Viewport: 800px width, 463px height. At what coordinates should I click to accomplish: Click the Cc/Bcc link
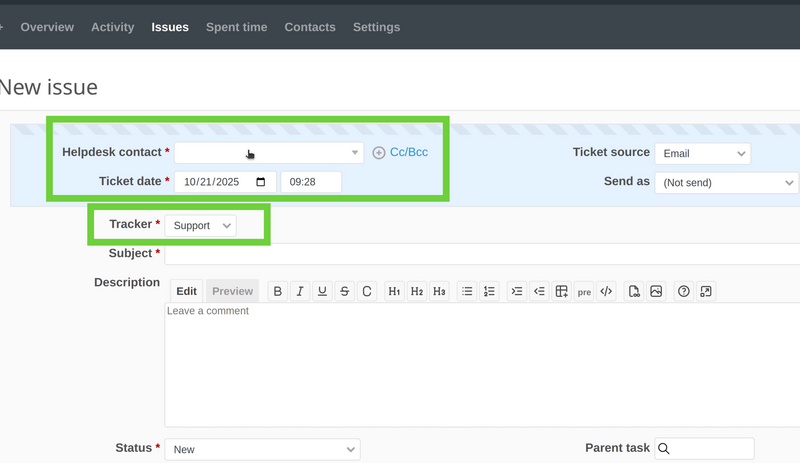(409, 152)
